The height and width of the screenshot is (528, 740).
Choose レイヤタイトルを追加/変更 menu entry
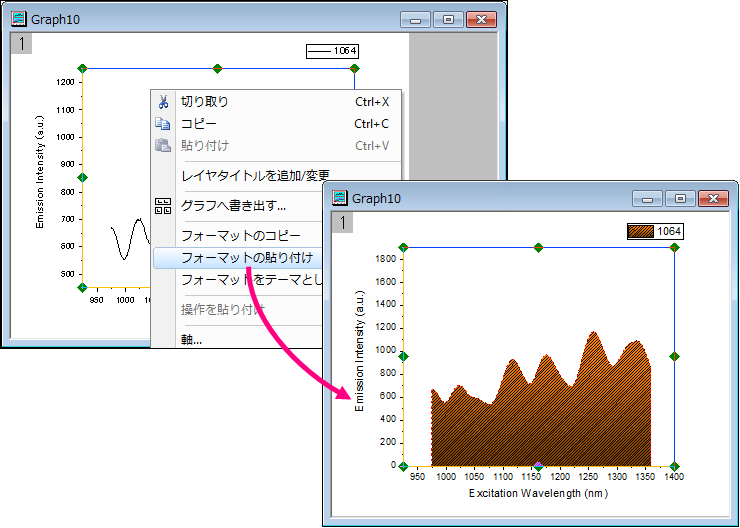pyautogui.click(x=255, y=176)
